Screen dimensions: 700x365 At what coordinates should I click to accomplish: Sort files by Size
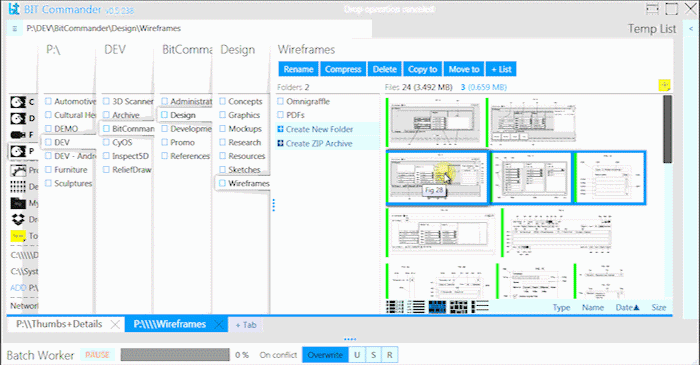coord(658,307)
